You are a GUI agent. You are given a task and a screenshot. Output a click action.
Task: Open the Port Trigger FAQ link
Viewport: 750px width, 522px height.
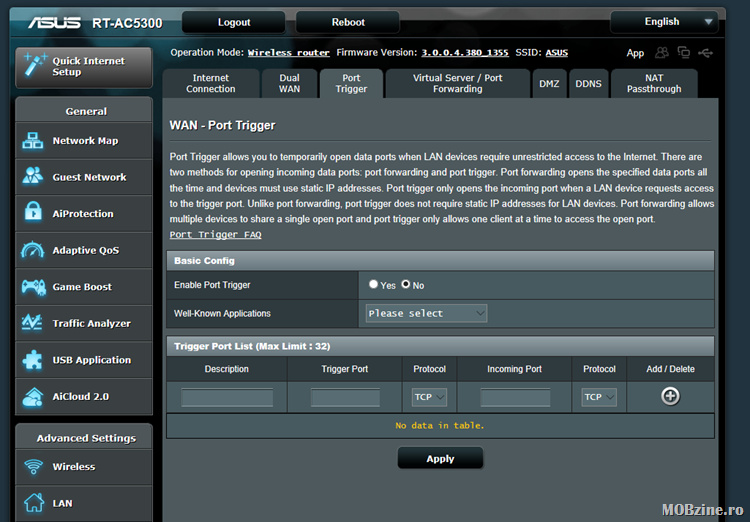(215, 234)
